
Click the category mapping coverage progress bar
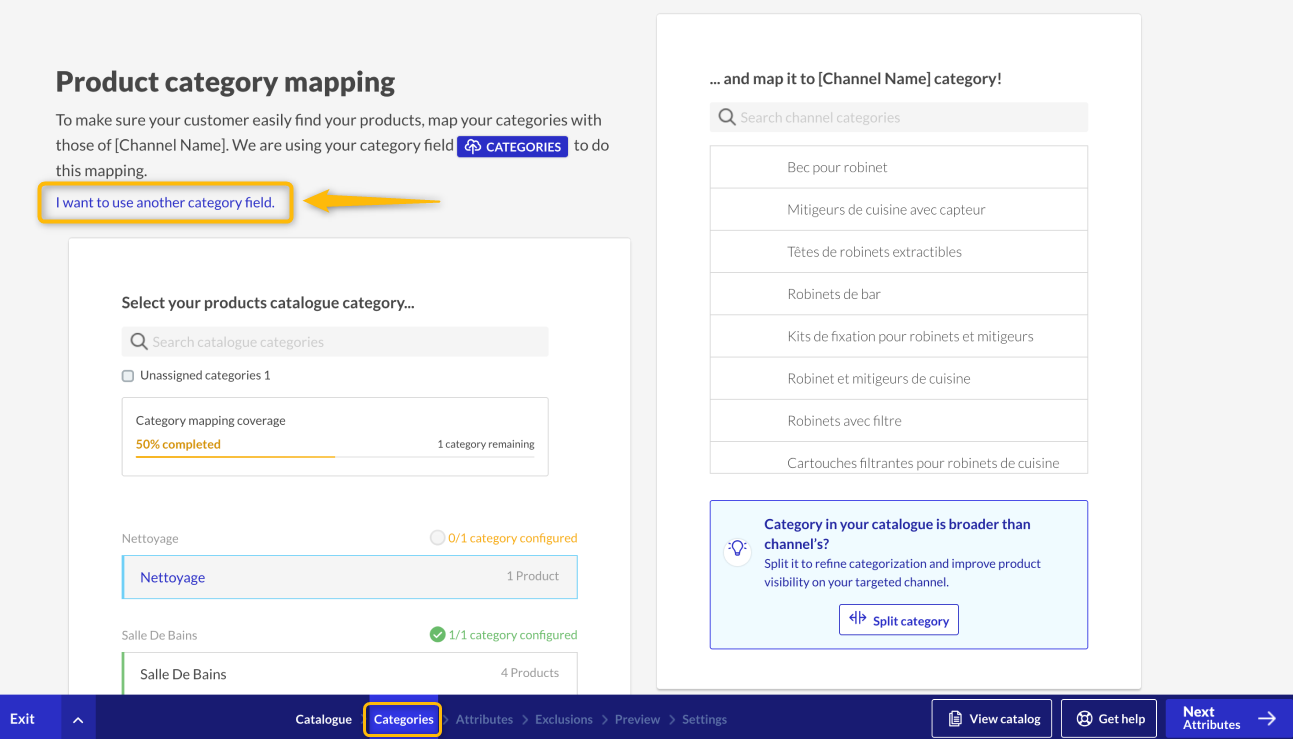pos(335,456)
